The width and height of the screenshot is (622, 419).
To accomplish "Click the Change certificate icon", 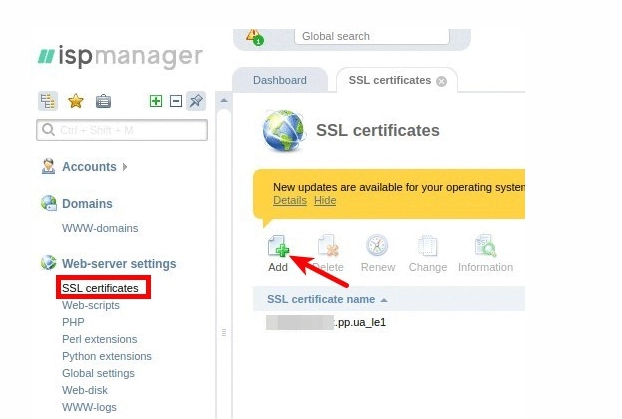I will point(428,246).
